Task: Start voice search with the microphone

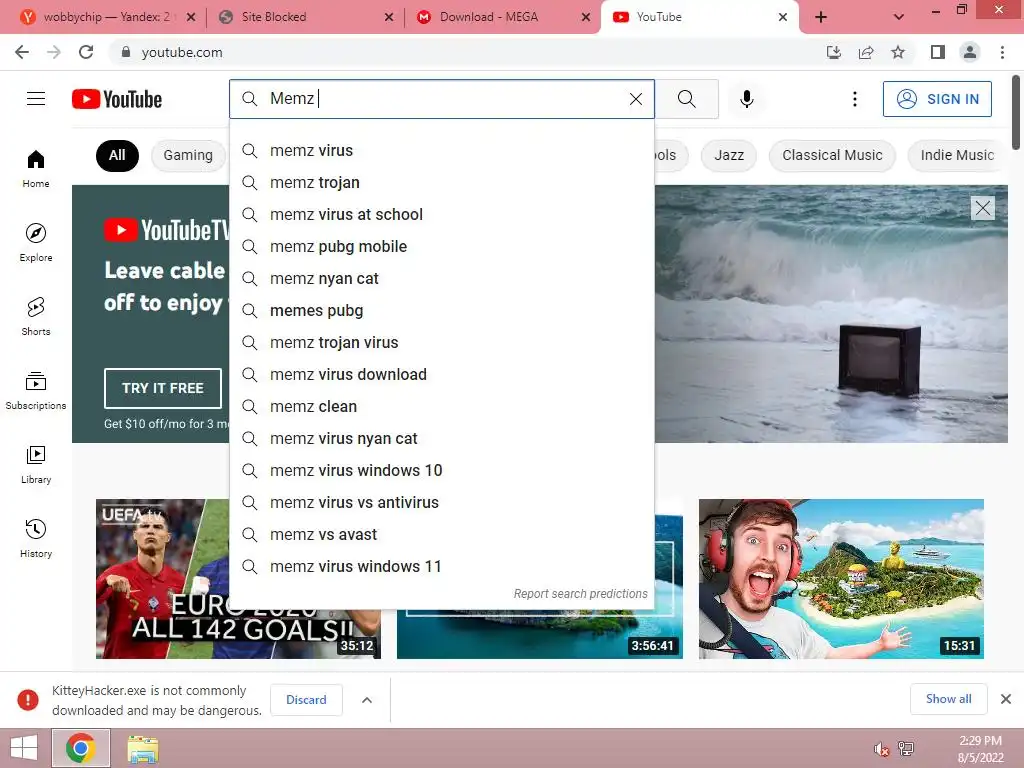Action: tap(746, 99)
